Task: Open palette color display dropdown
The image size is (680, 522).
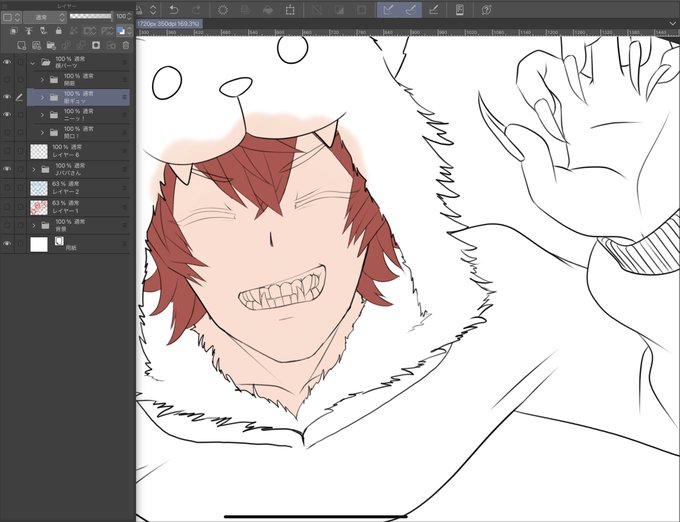Action: pyautogui.click(x=11, y=17)
